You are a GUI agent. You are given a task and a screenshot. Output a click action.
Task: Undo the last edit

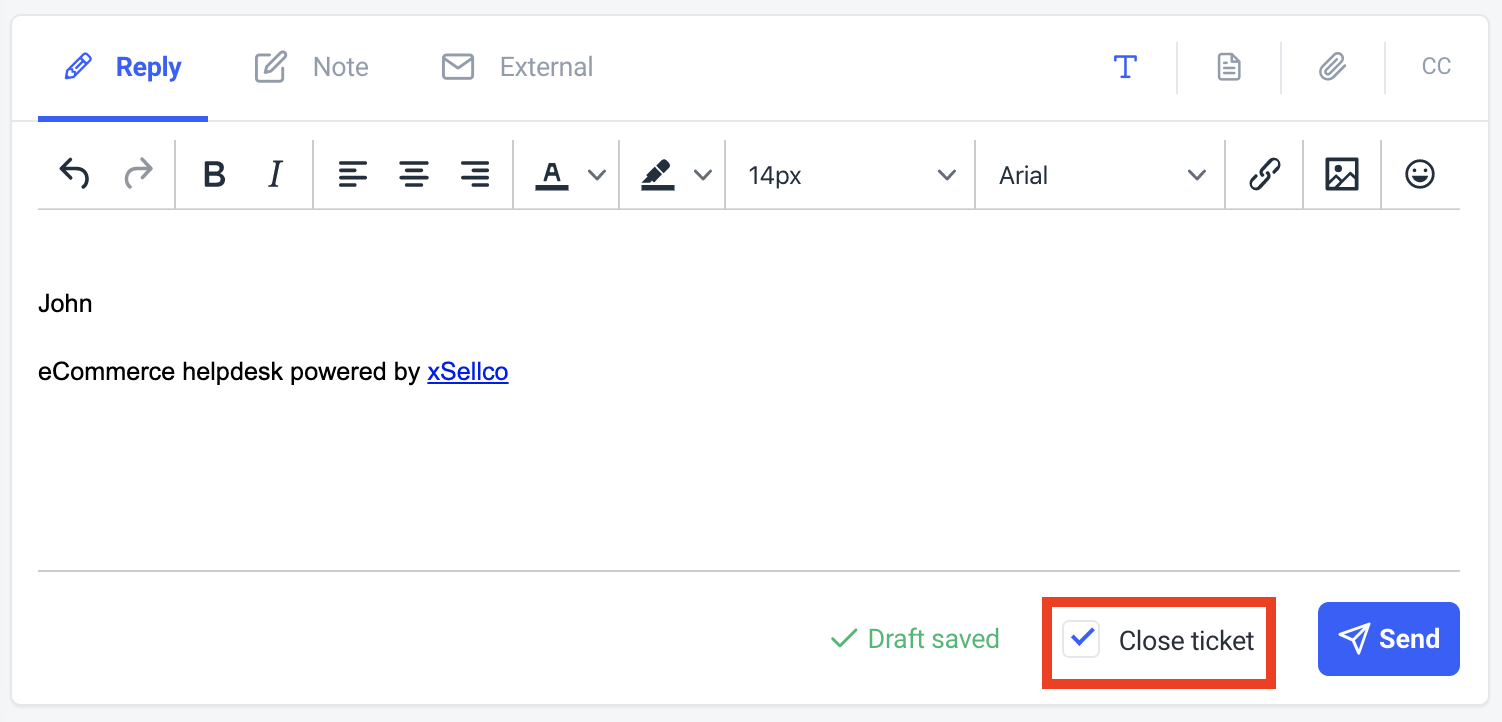tap(75, 174)
